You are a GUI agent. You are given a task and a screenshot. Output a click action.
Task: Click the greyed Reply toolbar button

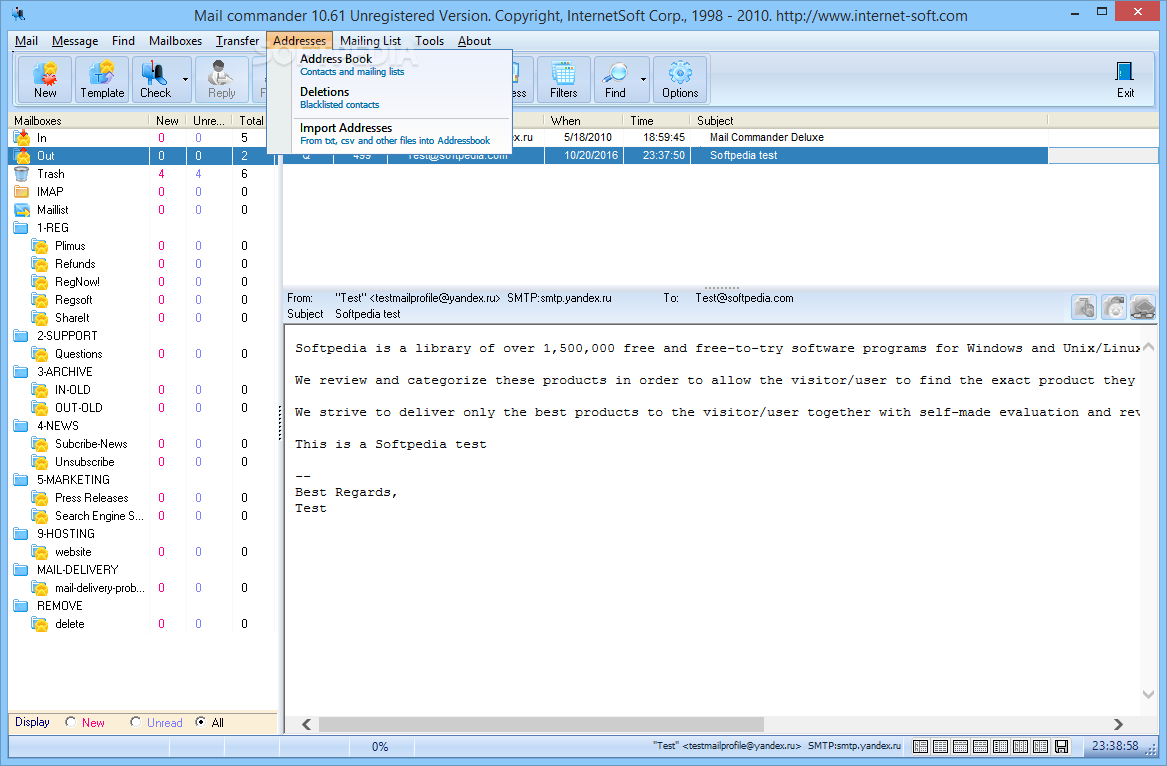[221, 80]
